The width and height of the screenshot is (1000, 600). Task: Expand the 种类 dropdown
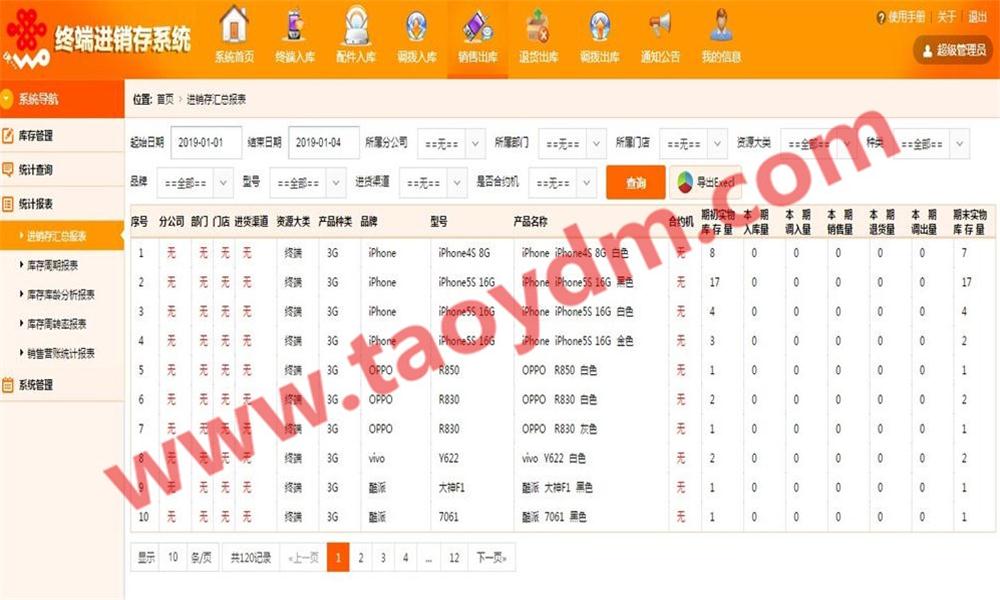[x=931, y=143]
